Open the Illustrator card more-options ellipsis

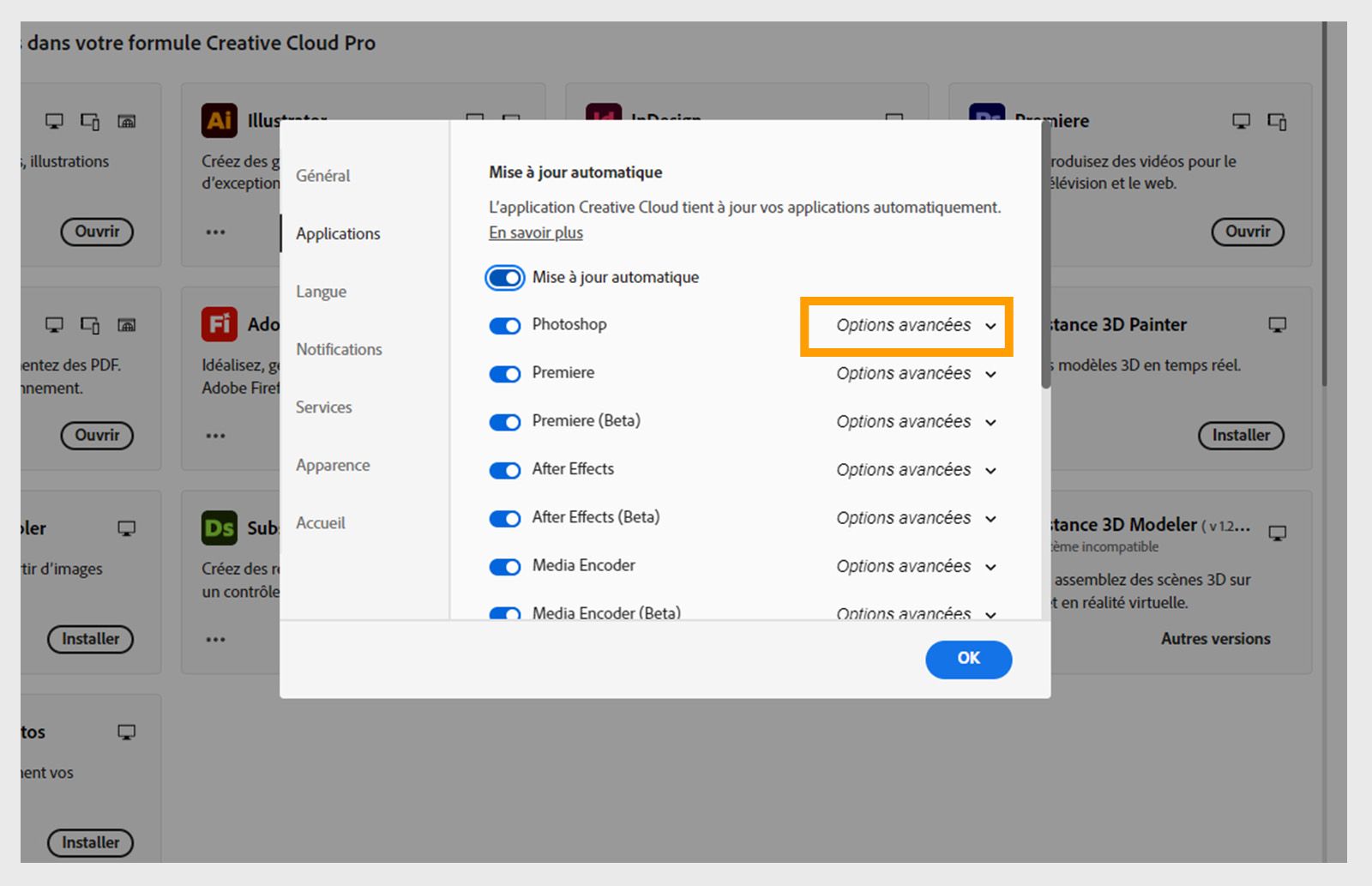(216, 232)
